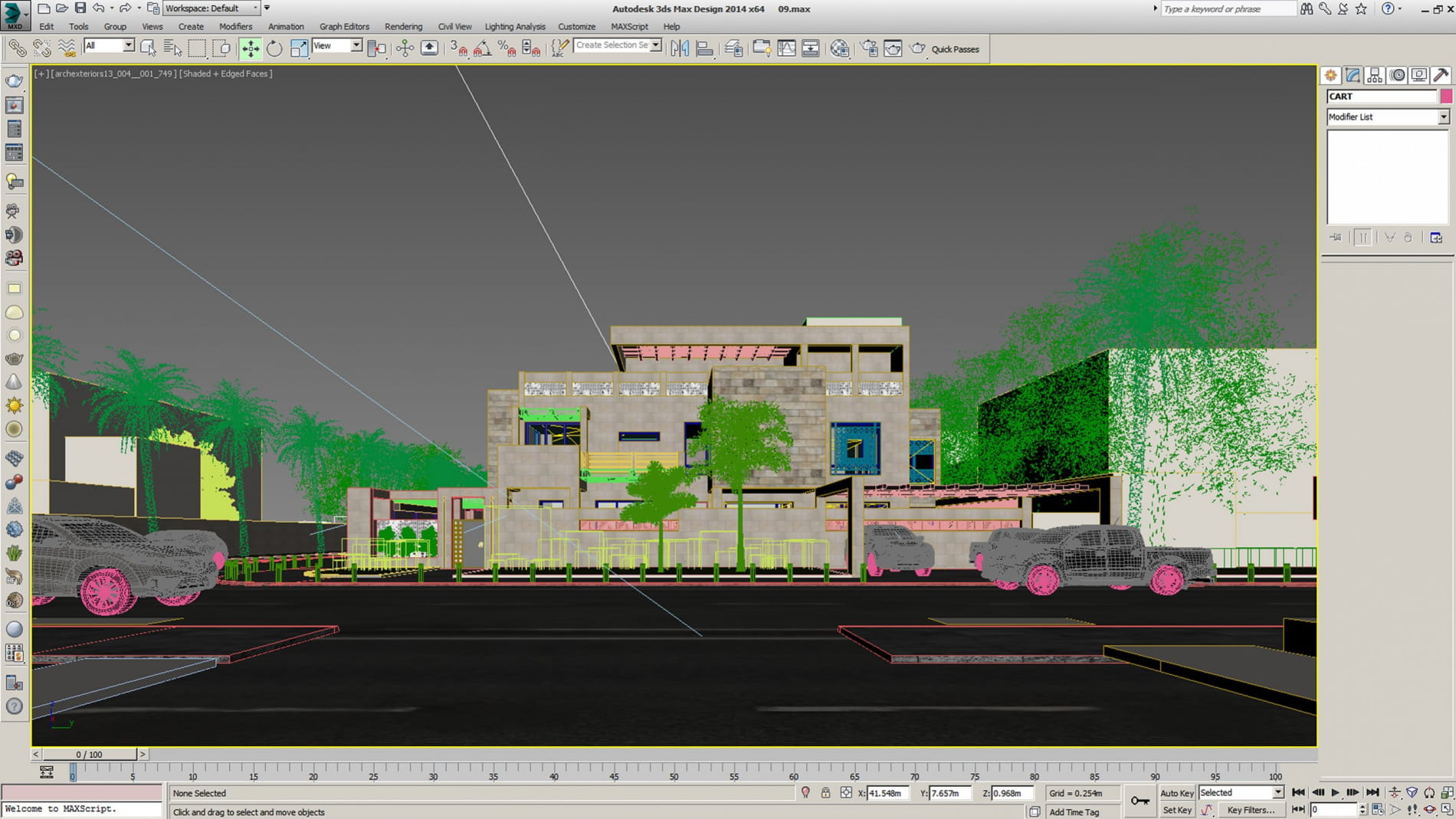Screen dimensions: 1456x819
Task: Open the Motion command panel tab
Action: 1397,75
